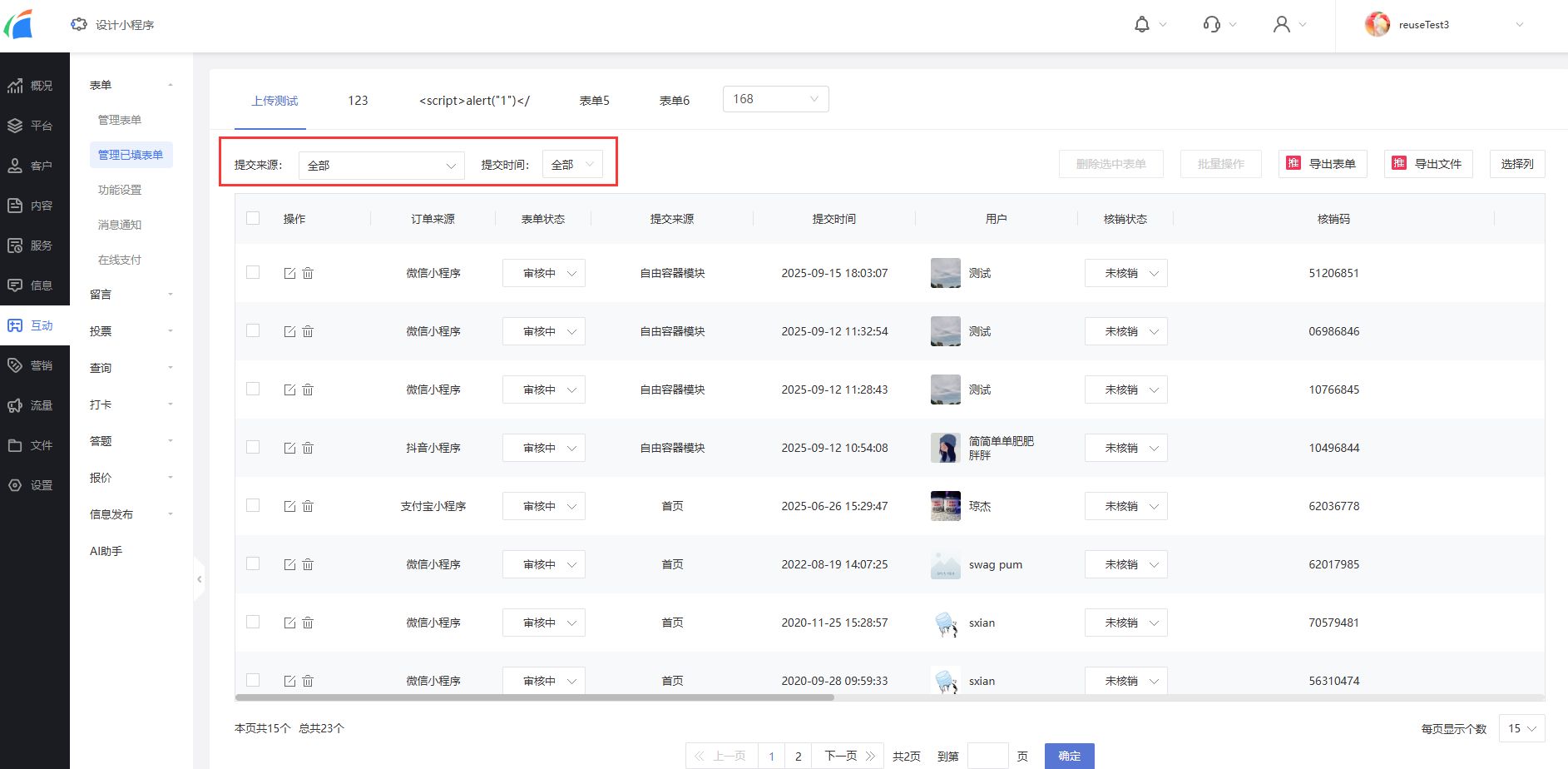Image resolution: width=1568 pixels, height=769 pixels.
Task: Check the row for code 51206851
Action: [254, 272]
